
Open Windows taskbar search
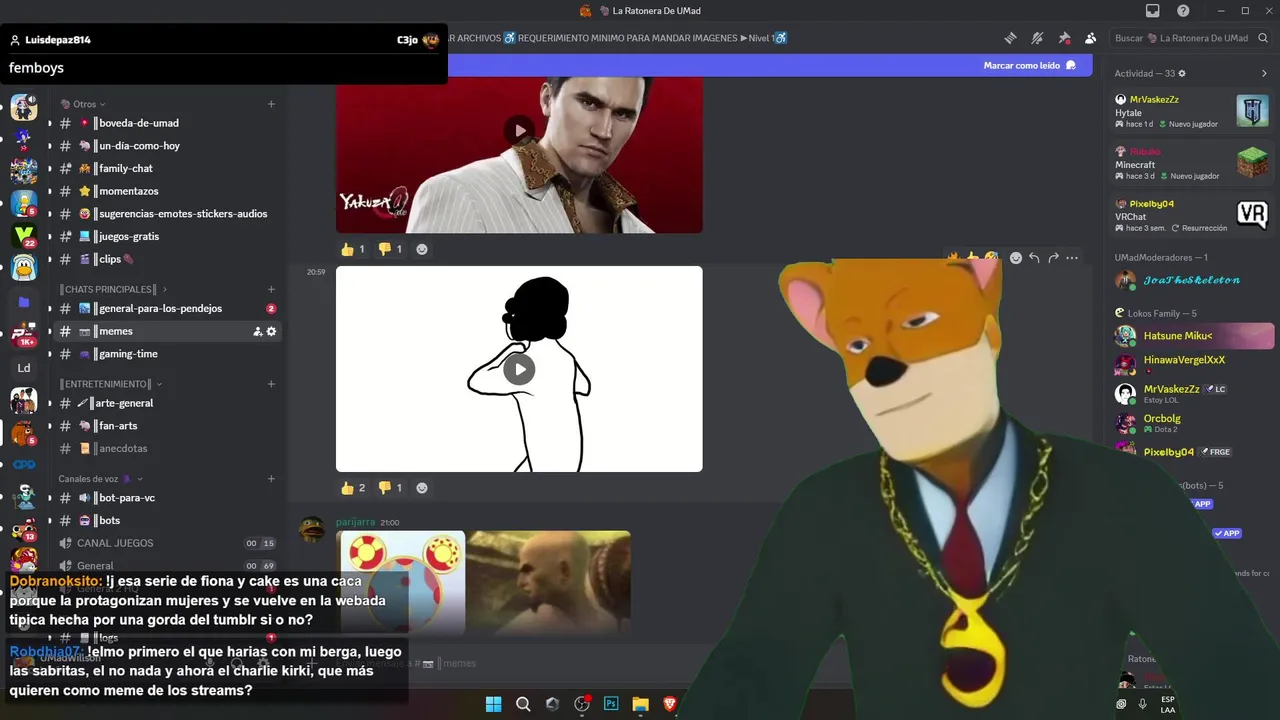(522, 704)
